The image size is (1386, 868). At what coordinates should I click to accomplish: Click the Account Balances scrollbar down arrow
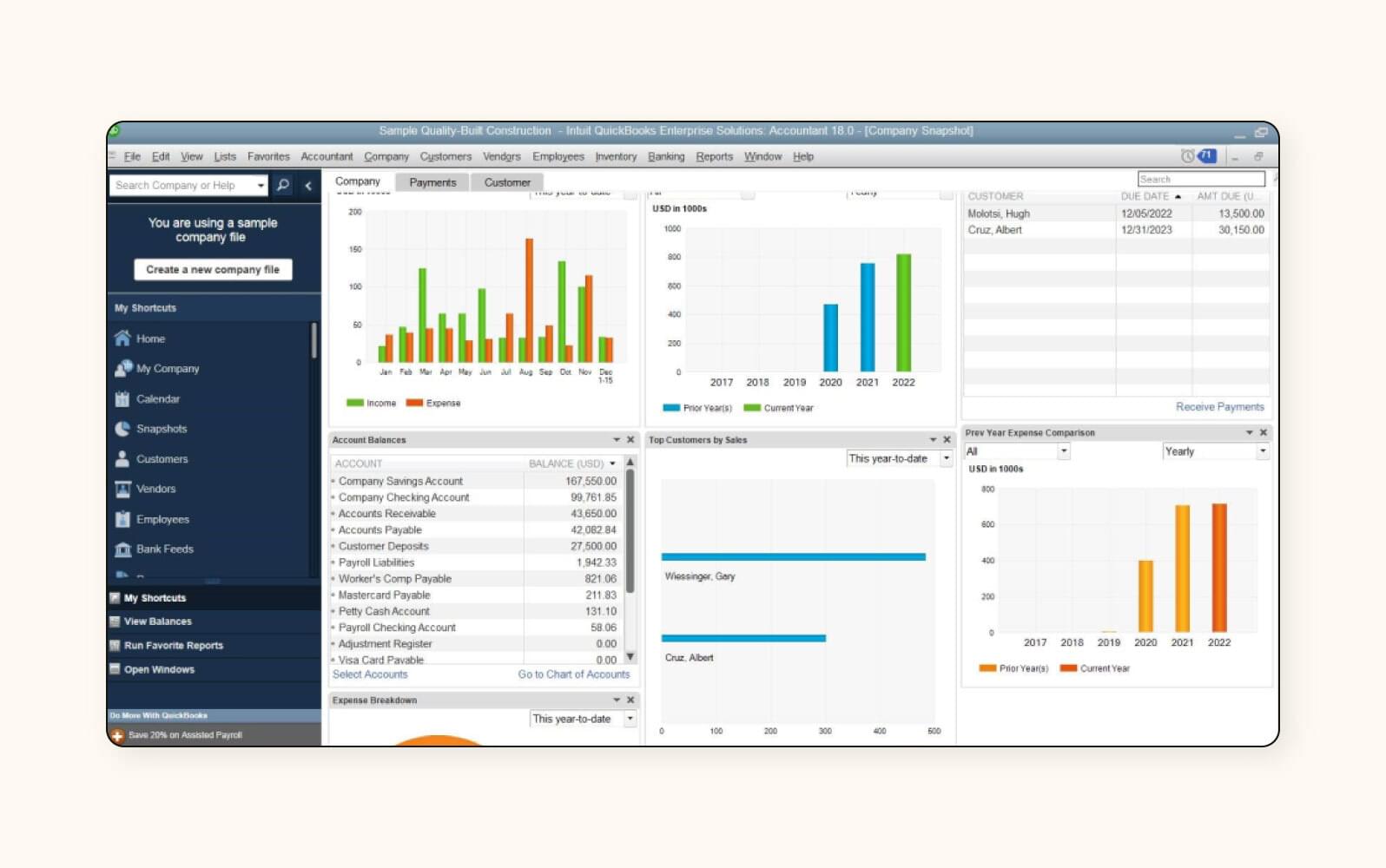tap(630, 657)
